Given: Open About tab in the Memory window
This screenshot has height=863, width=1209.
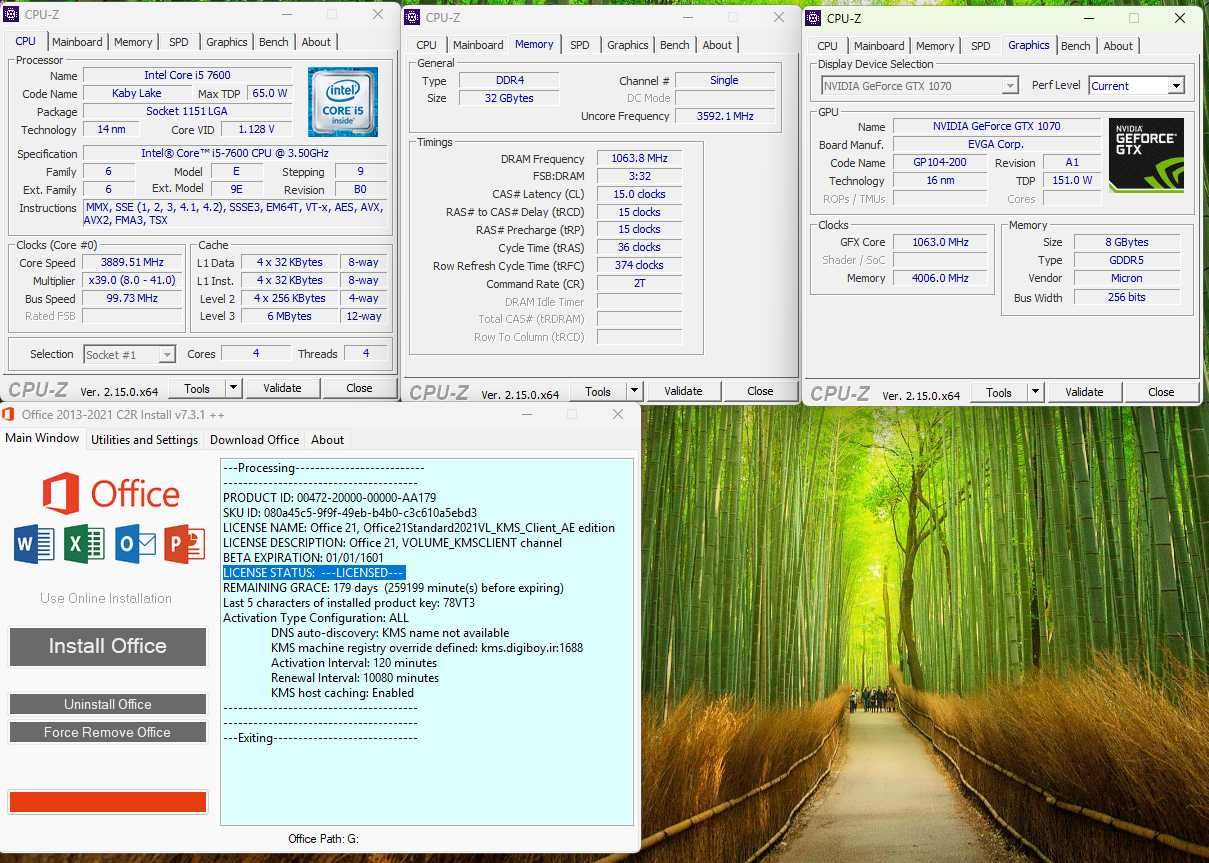Looking at the screenshot, I should point(717,45).
